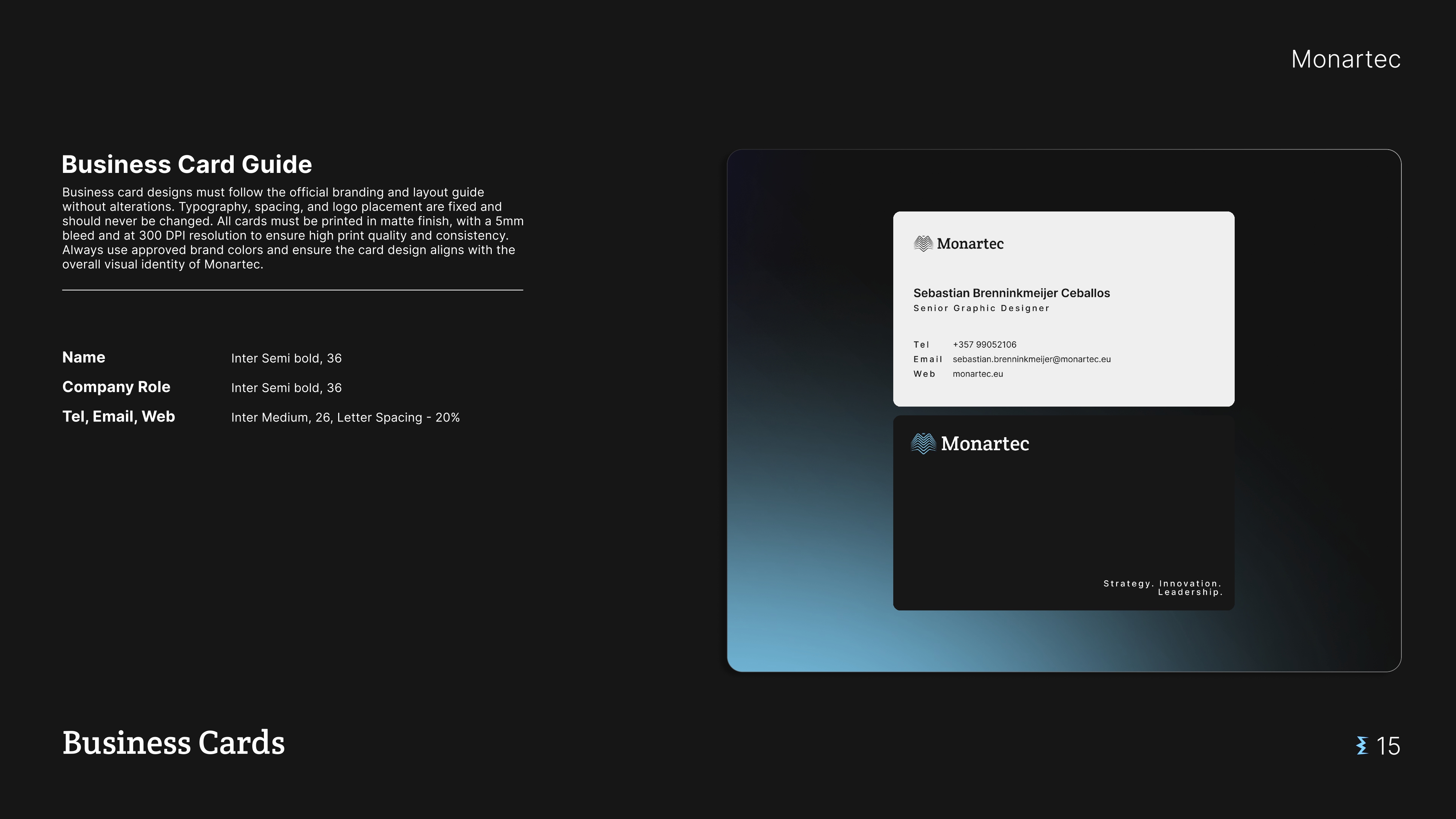Select the name Sebastian Brenninkmeijer Ceballos
1456x819 pixels.
(x=1011, y=293)
